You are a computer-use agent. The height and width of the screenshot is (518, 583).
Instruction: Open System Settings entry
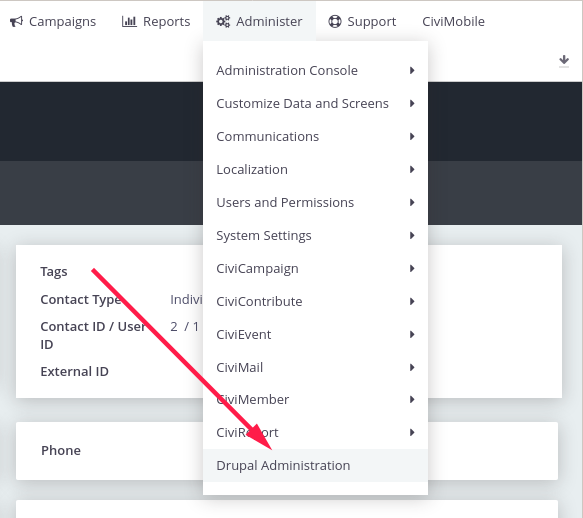(315, 235)
